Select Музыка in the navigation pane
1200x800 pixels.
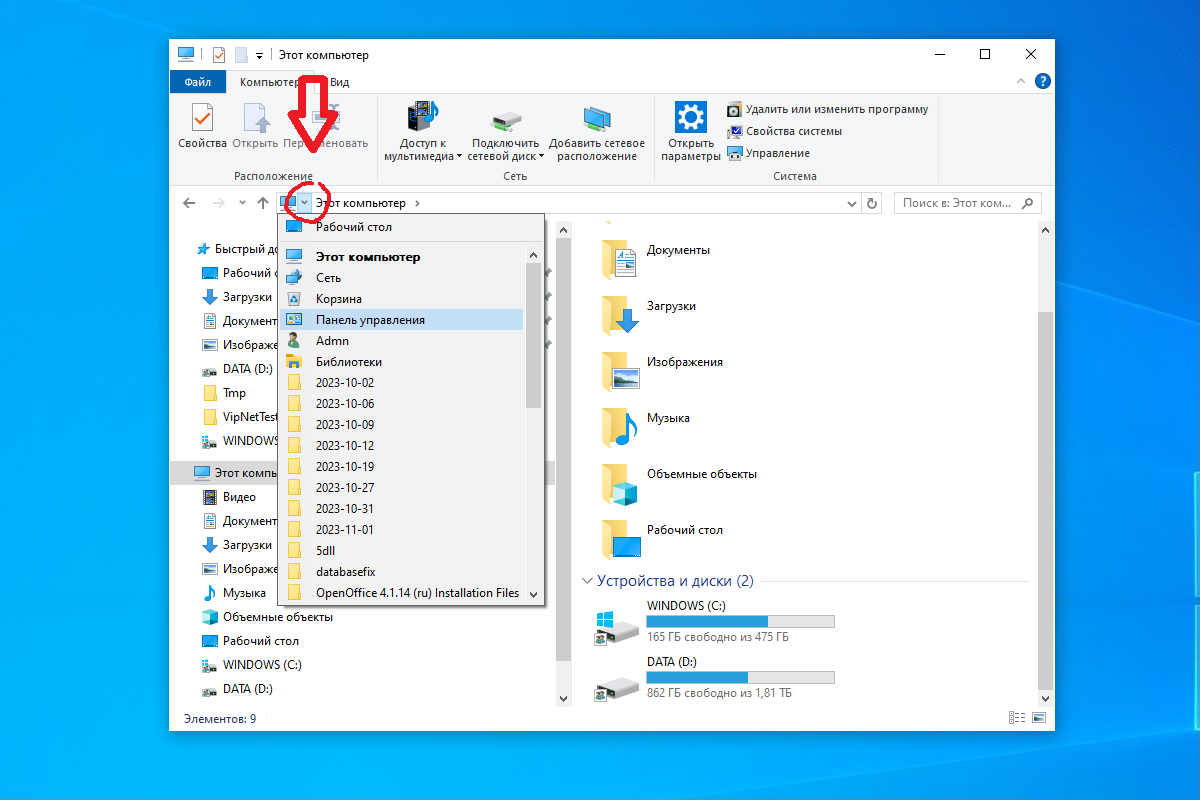click(233, 593)
